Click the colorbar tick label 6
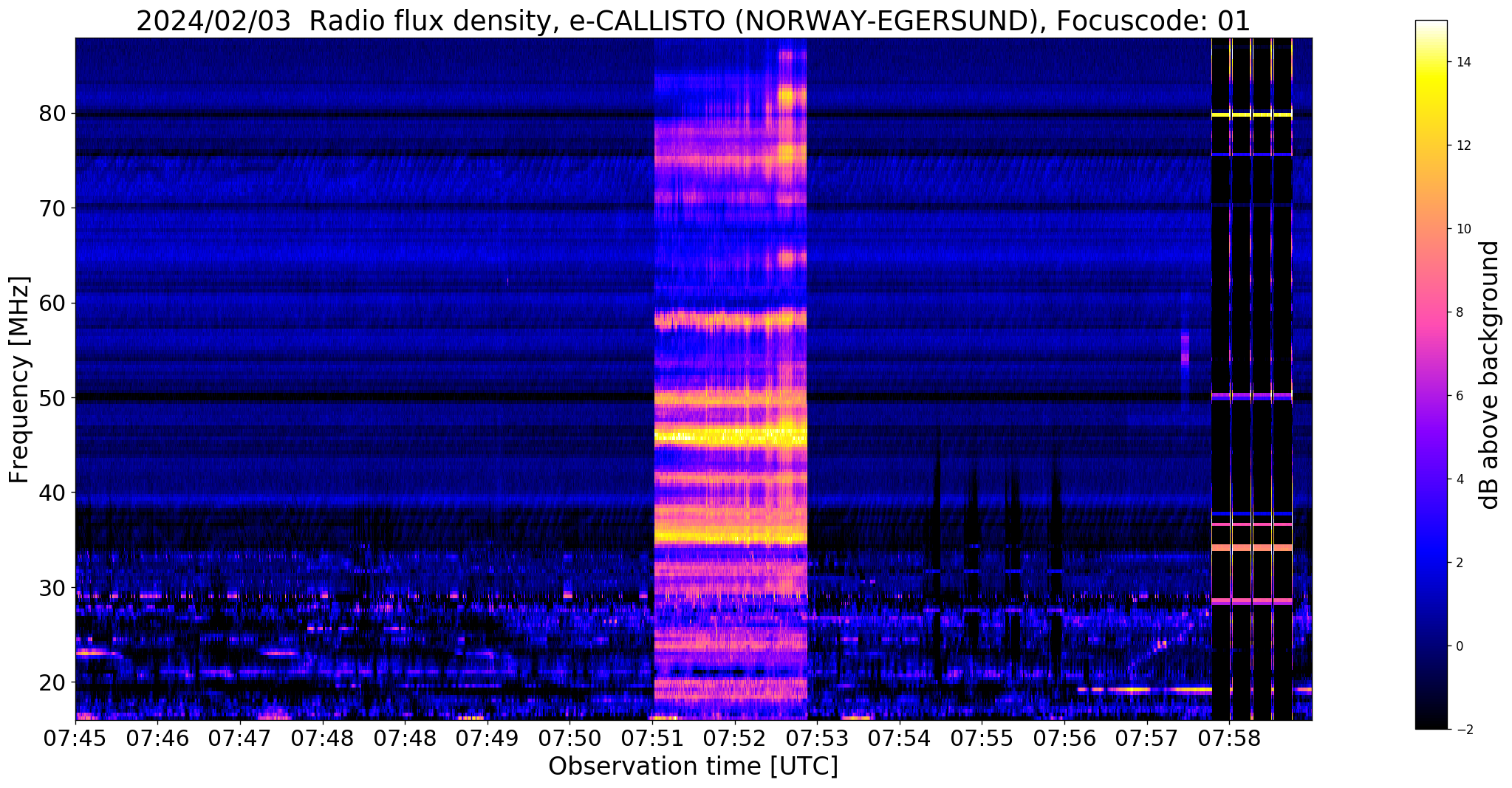Viewport: 1512px width, 788px height. (1460, 396)
